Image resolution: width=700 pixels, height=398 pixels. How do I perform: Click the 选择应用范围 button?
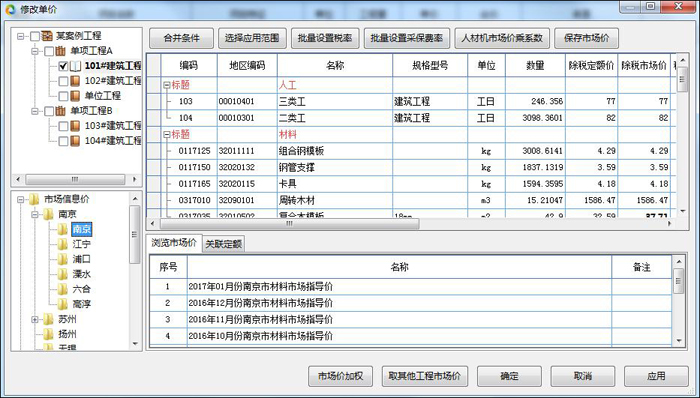[252, 38]
